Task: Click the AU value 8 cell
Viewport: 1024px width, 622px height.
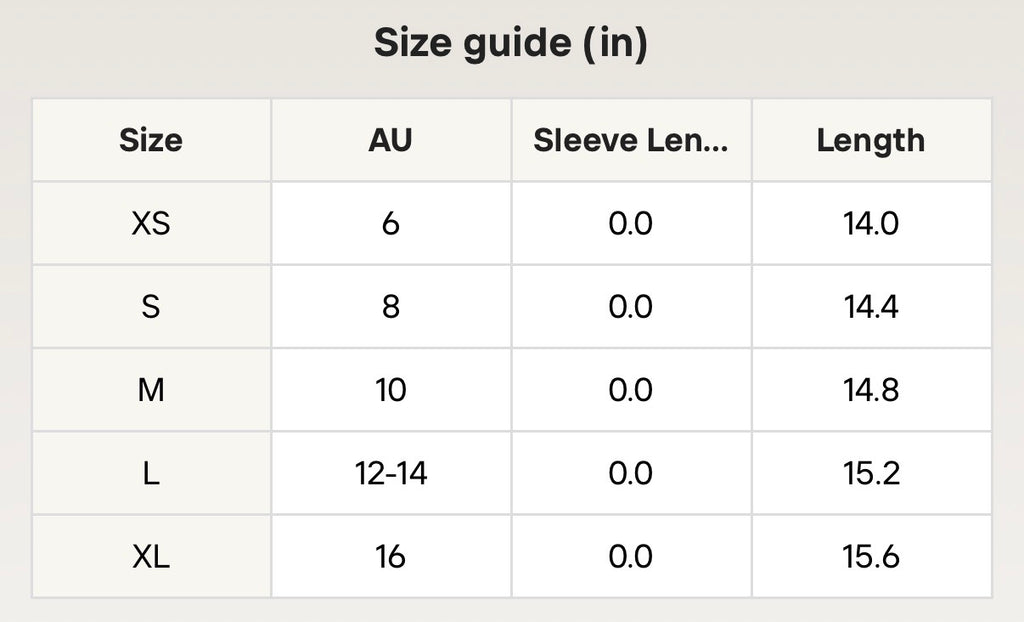Action: pyautogui.click(x=391, y=306)
